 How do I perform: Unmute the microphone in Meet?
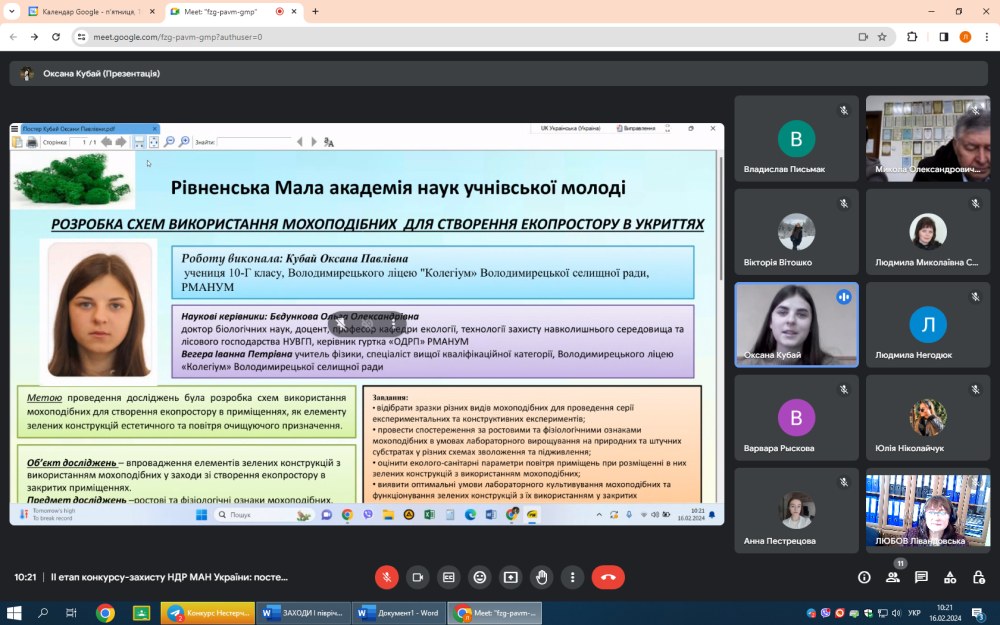386,577
